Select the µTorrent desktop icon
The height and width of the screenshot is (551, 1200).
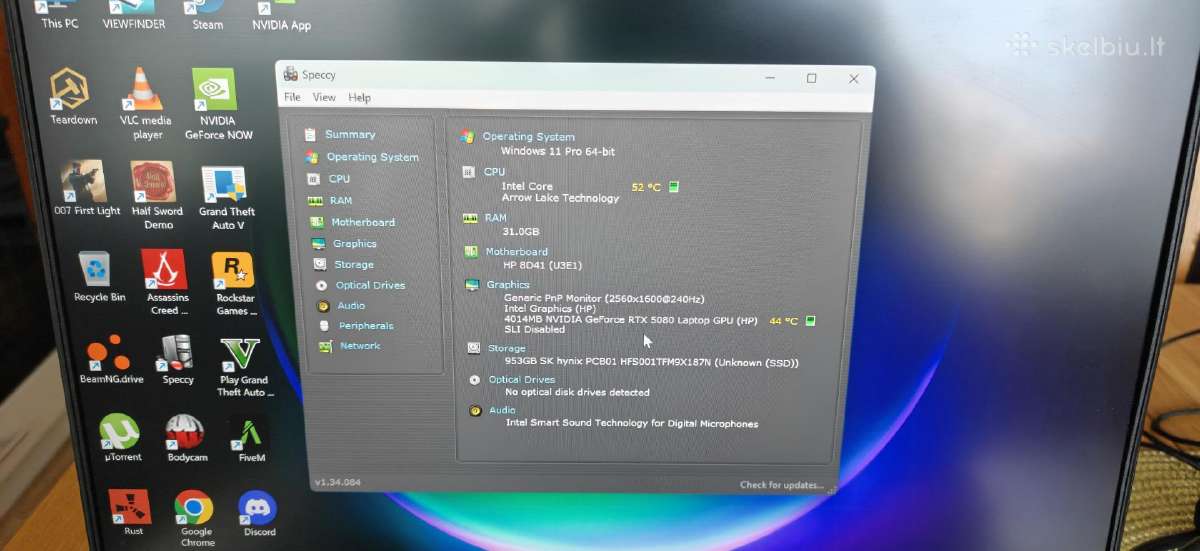coord(122,439)
